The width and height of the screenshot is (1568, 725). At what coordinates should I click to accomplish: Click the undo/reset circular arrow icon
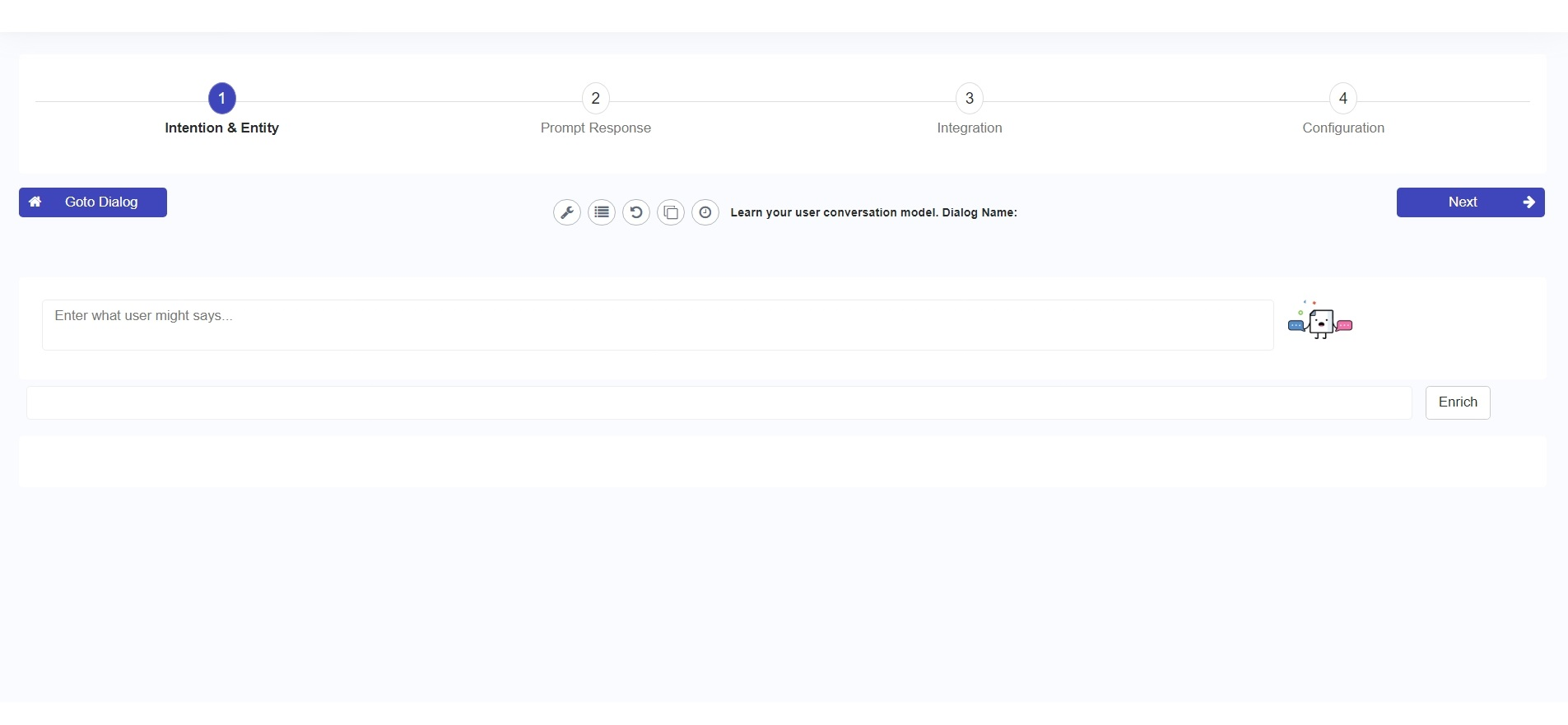(636, 212)
